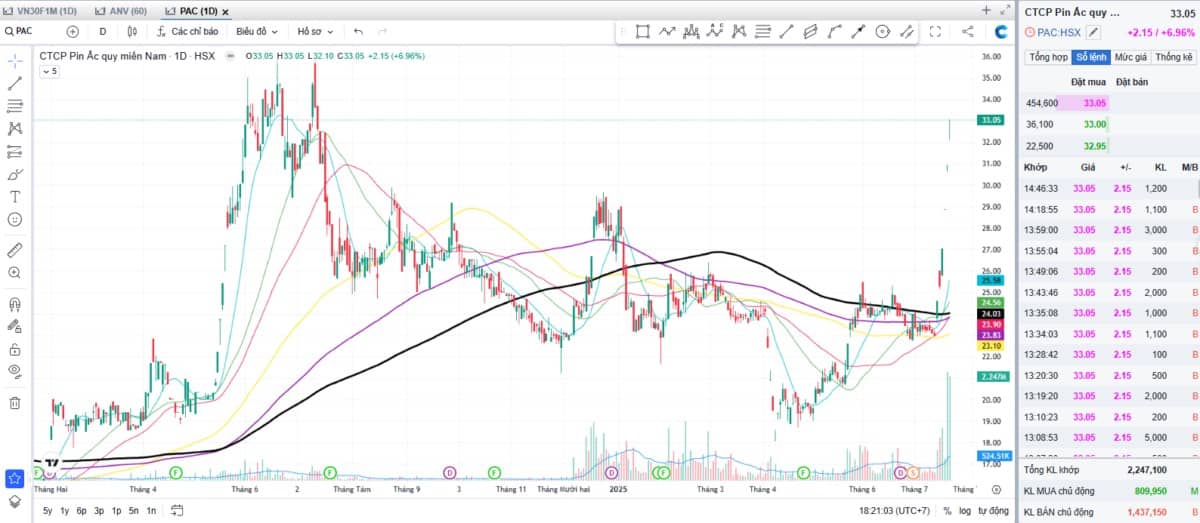Open Các chỉ báo indicators

pos(187,32)
